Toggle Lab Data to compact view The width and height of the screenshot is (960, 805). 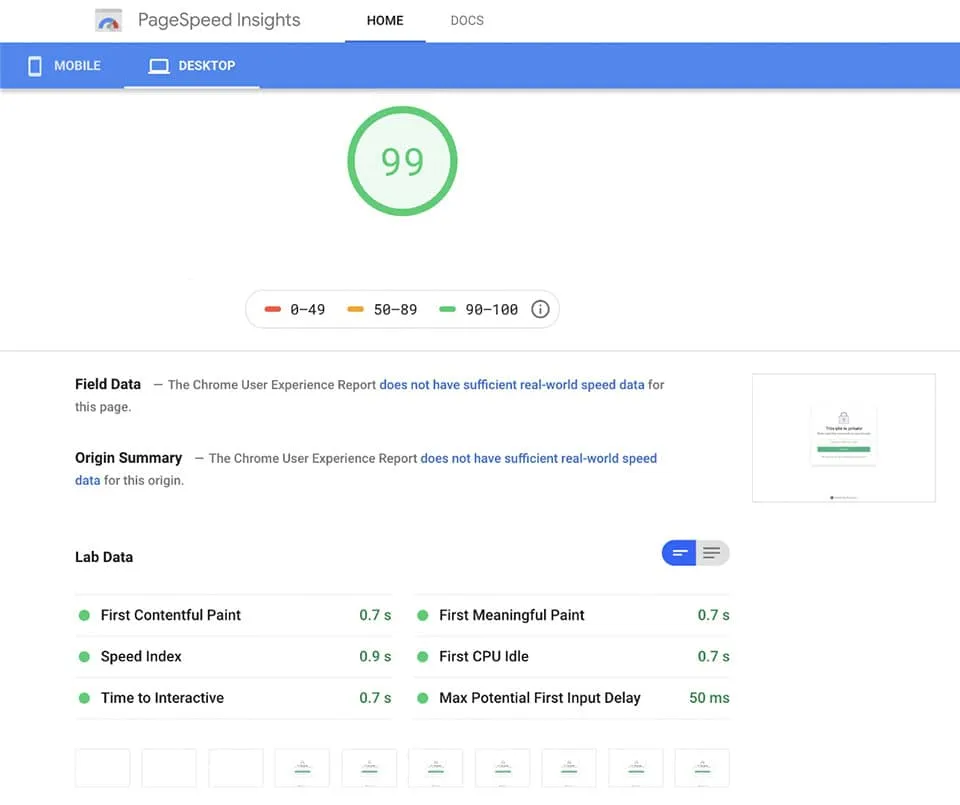click(679, 553)
